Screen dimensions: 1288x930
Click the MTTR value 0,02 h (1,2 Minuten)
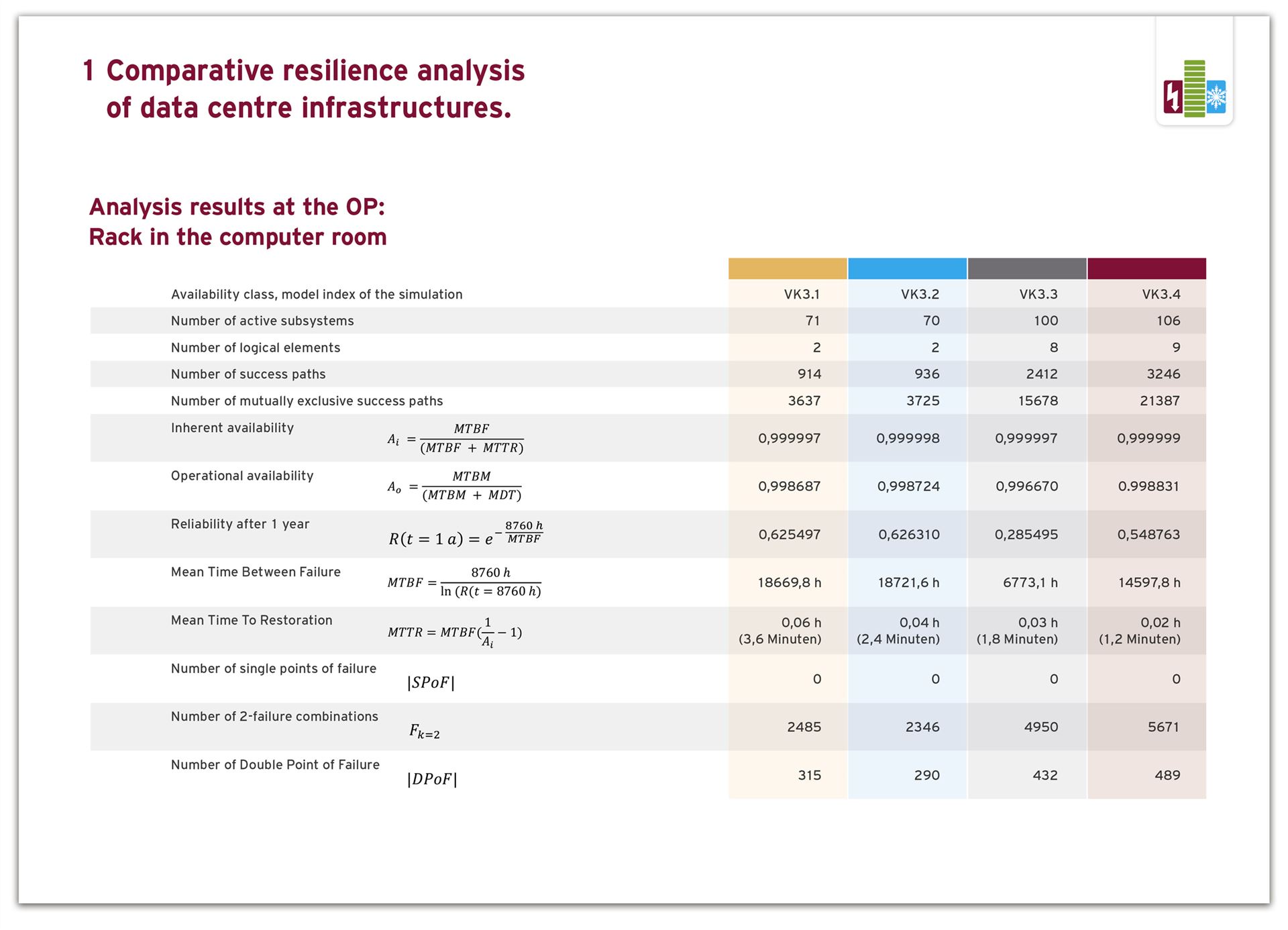tap(1140, 631)
